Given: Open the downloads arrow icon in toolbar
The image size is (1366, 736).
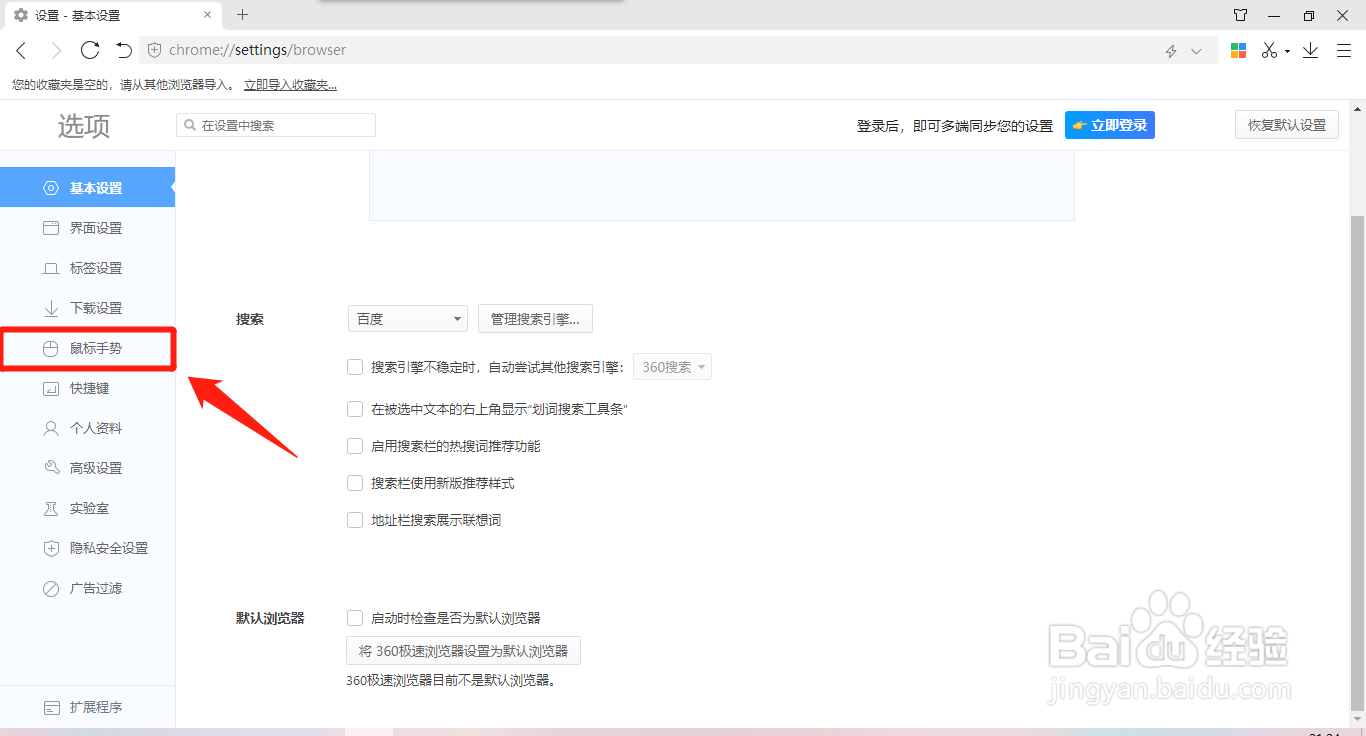Looking at the screenshot, I should pyautogui.click(x=1310, y=50).
